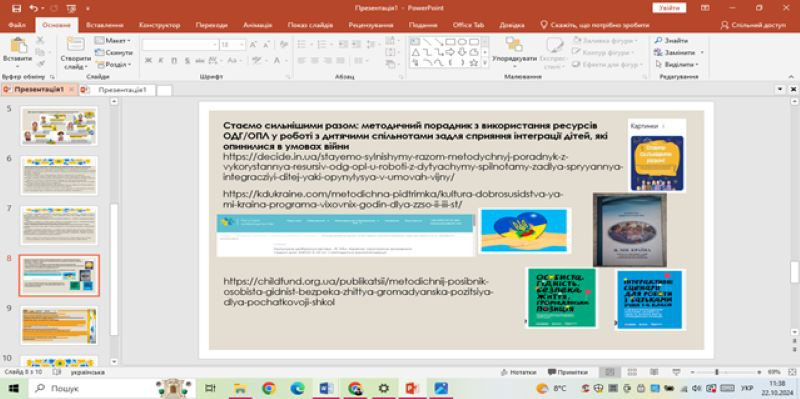This screenshot has width=800, height=399.
Task: Toggle center text alignment
Action: tap(314, 60)
